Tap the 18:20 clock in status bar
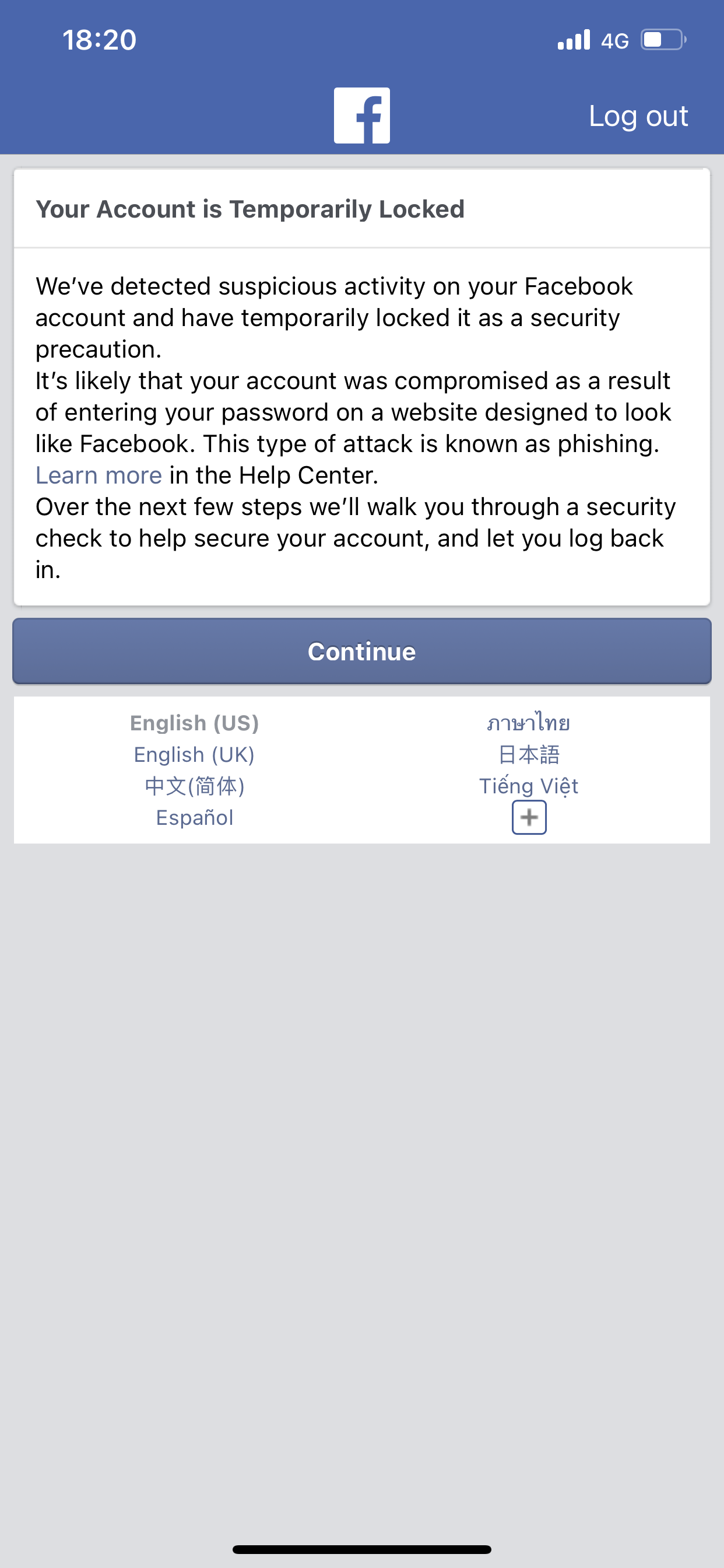724x1568 pixels. [99, 40]
